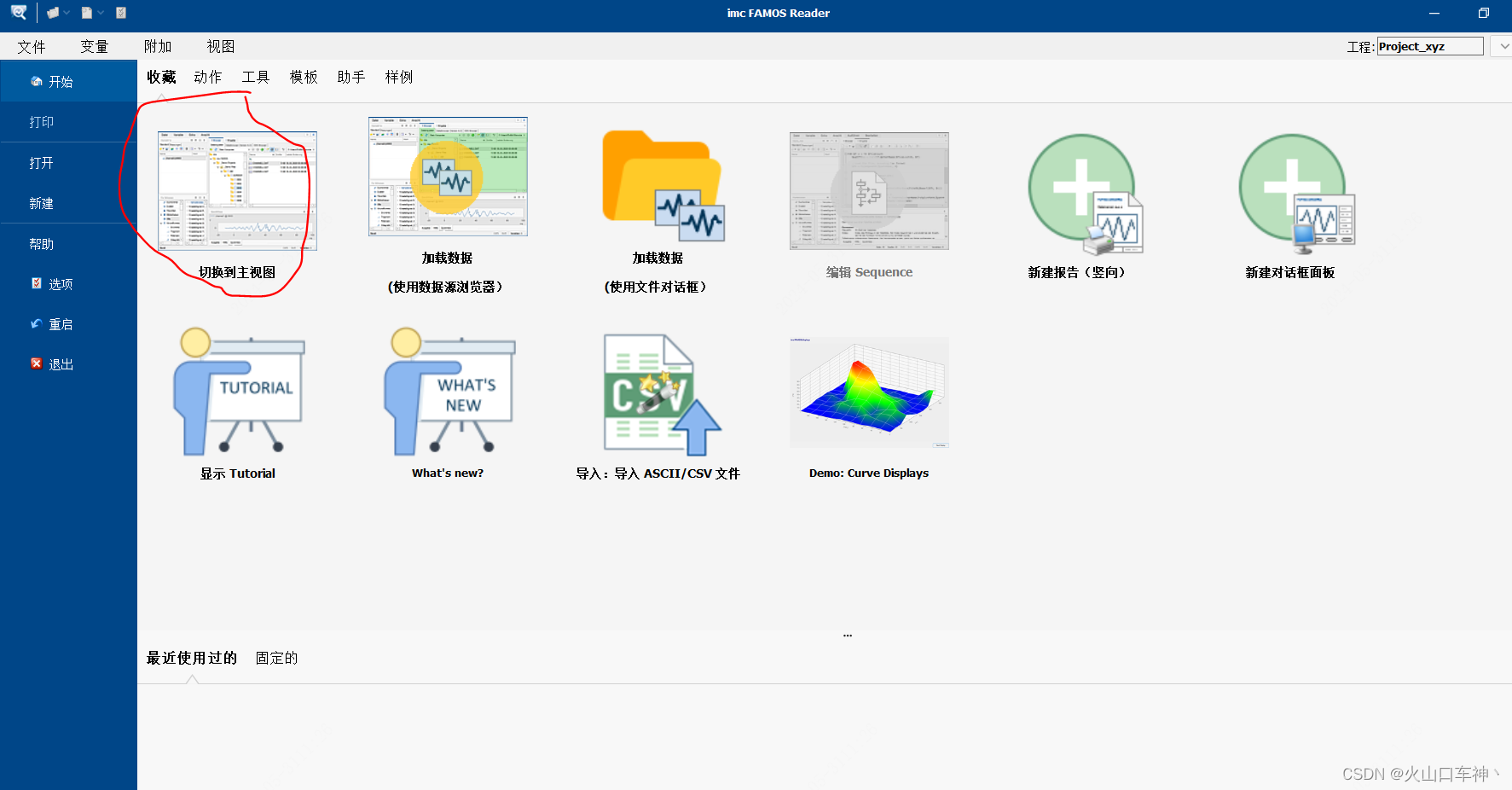The height and width of the screenshot is (790, 1512).
Task: Click the open folder icon in title bar
Action: [x=53, y=13]
